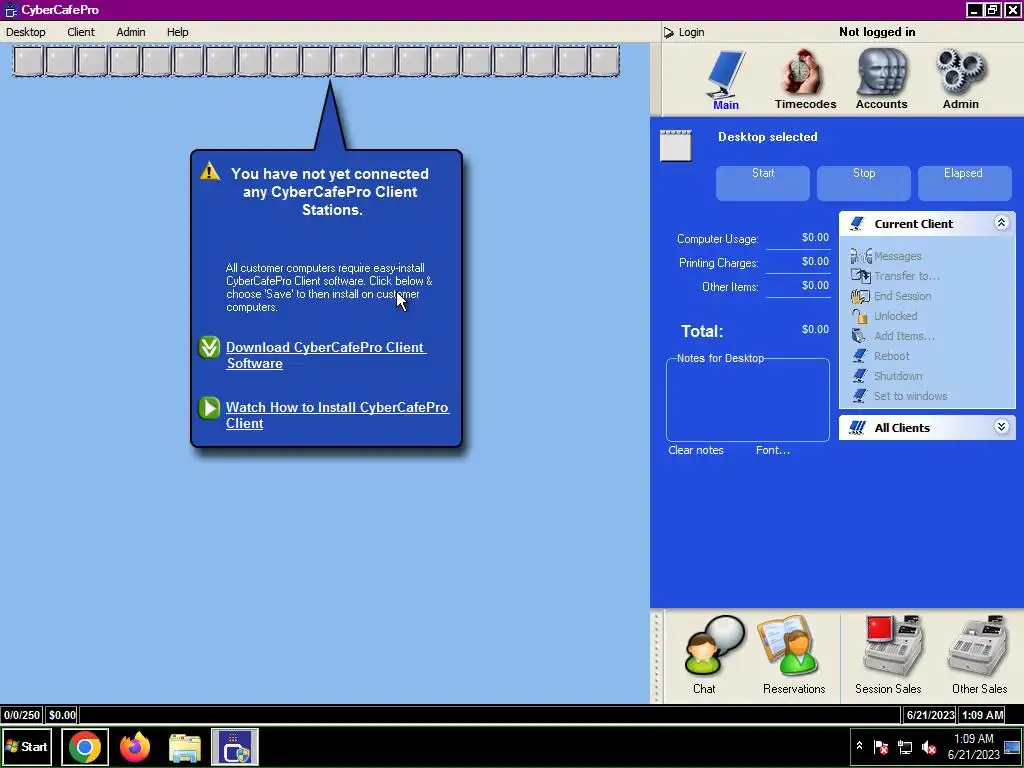Click the security flag tray icon

(x=881, y=746)
